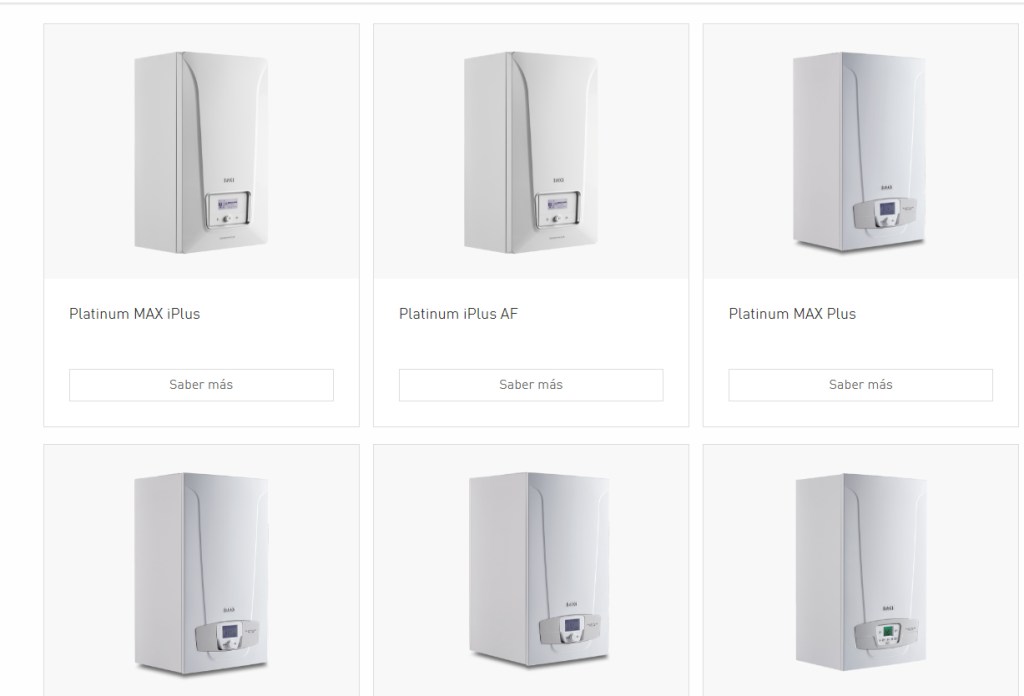Click the BAXI logo on Platinum MAX iPlus boiler
The width and height of the screenshot is (1024, 696).
tap(229, 180)
